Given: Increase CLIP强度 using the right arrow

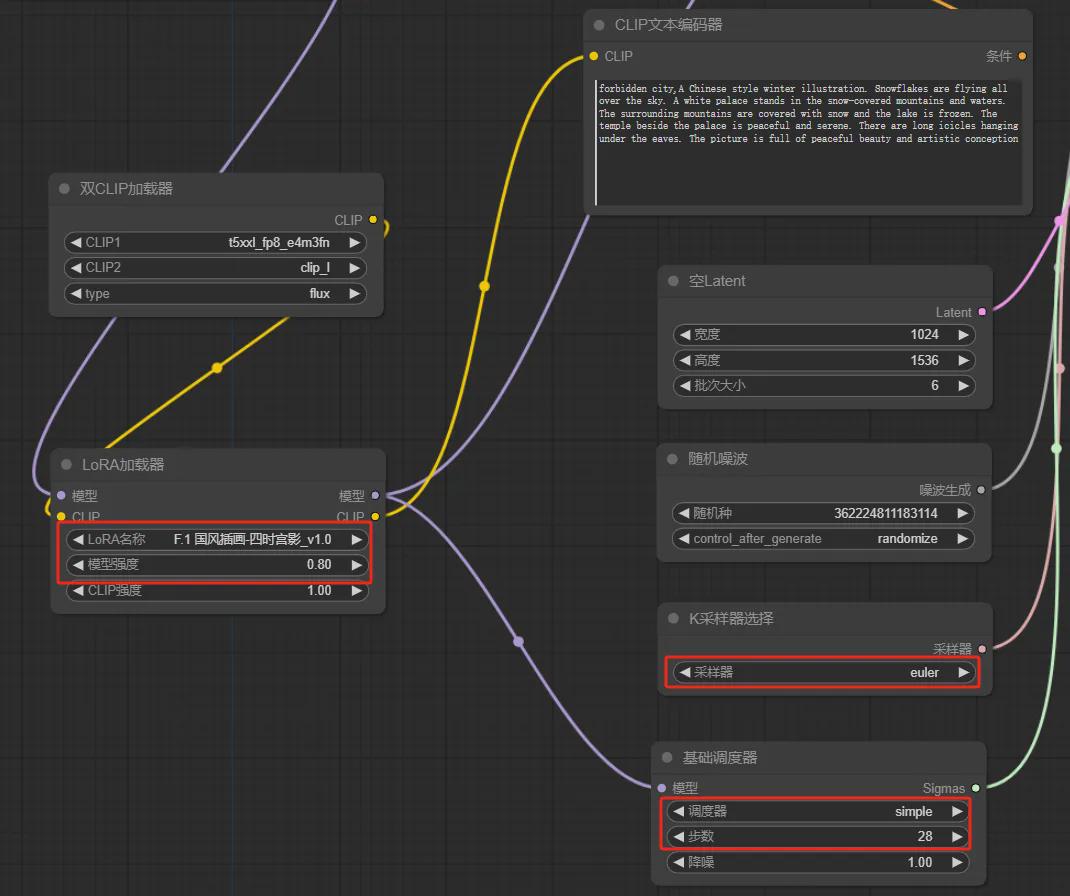Looking at the screenshot, I should point(356,590).
